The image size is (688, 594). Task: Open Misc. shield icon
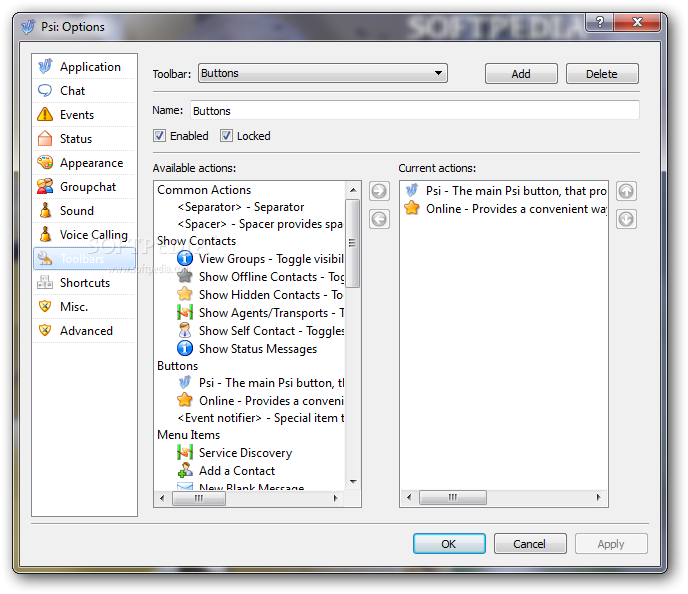[x=45, y=306]
